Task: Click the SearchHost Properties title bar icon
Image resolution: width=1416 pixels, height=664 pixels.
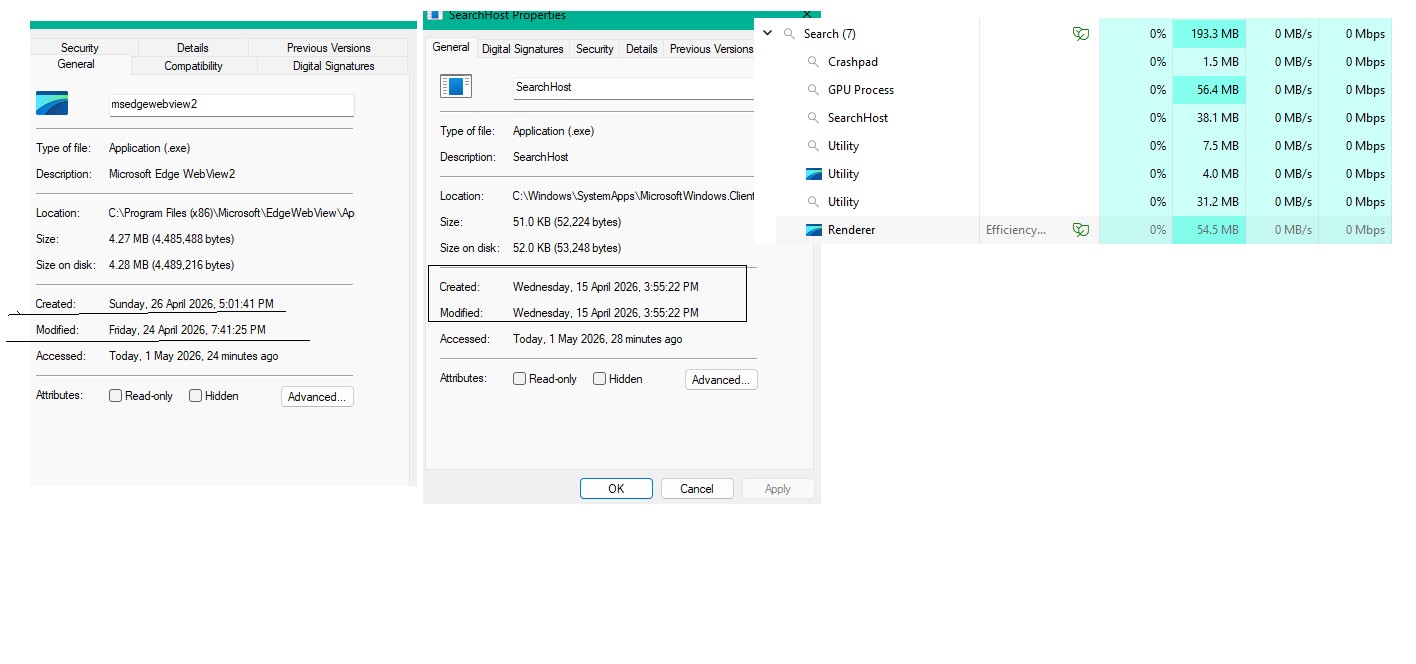Action: (x=435, y=15)
